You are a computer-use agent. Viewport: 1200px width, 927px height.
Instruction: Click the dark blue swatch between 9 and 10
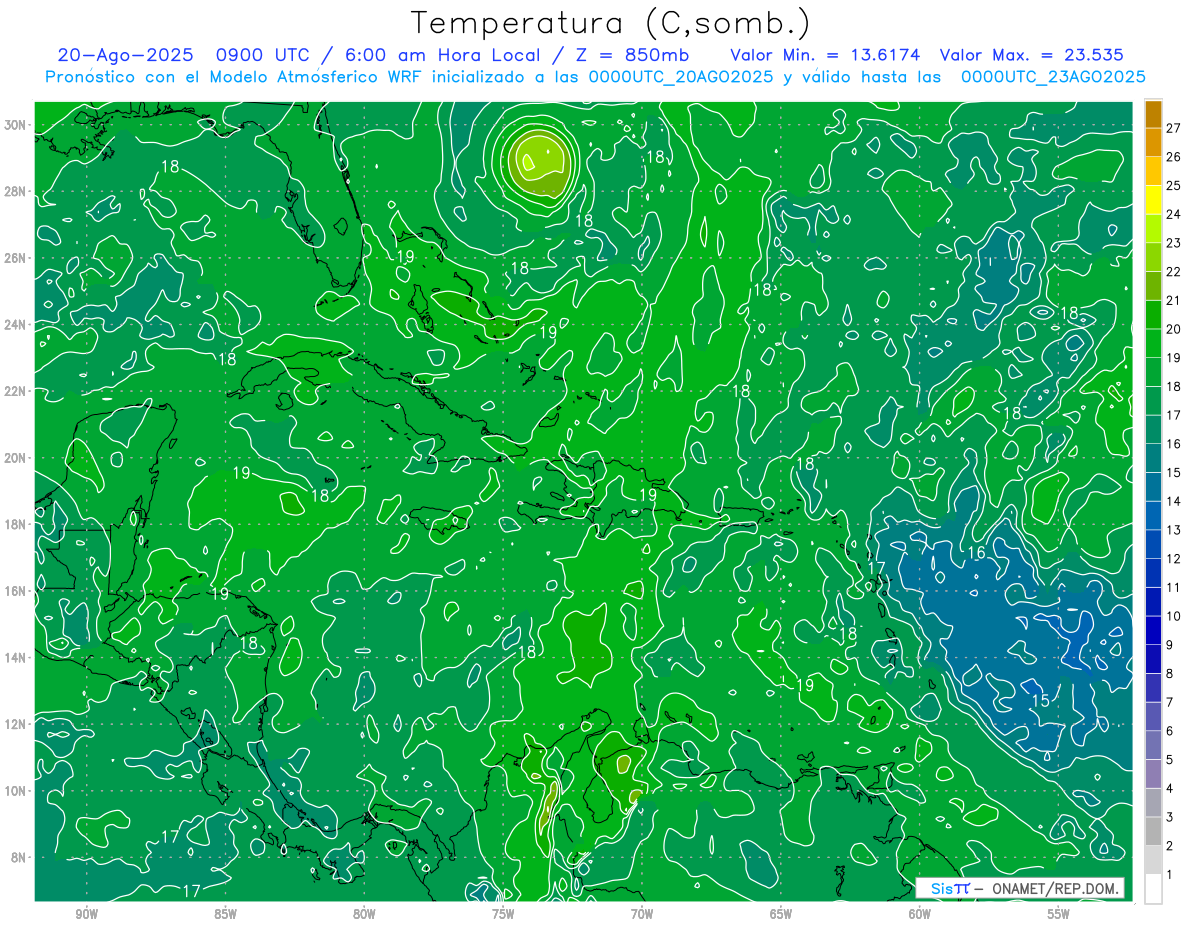pos(1153,631)
